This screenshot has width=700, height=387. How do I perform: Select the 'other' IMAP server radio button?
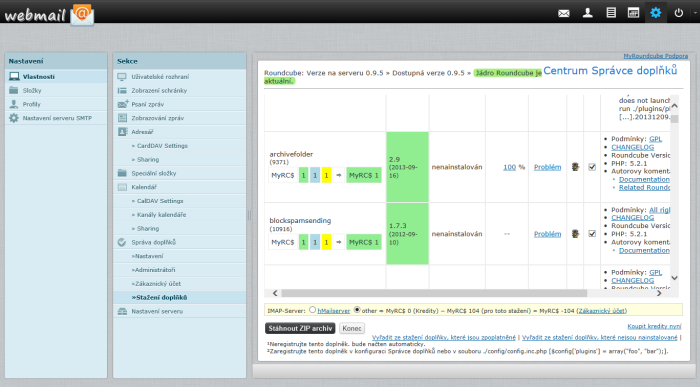click(x=357, y=310)
